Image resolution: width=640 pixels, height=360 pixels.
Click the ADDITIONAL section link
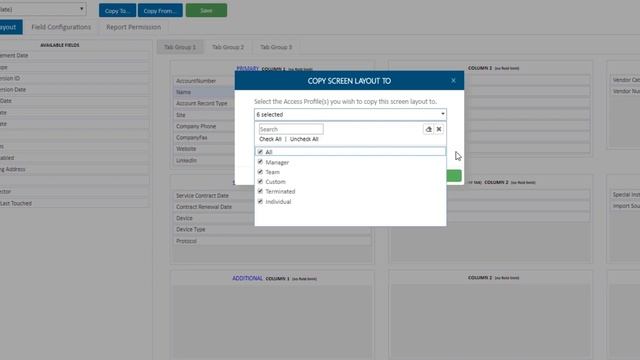(247, 278)
